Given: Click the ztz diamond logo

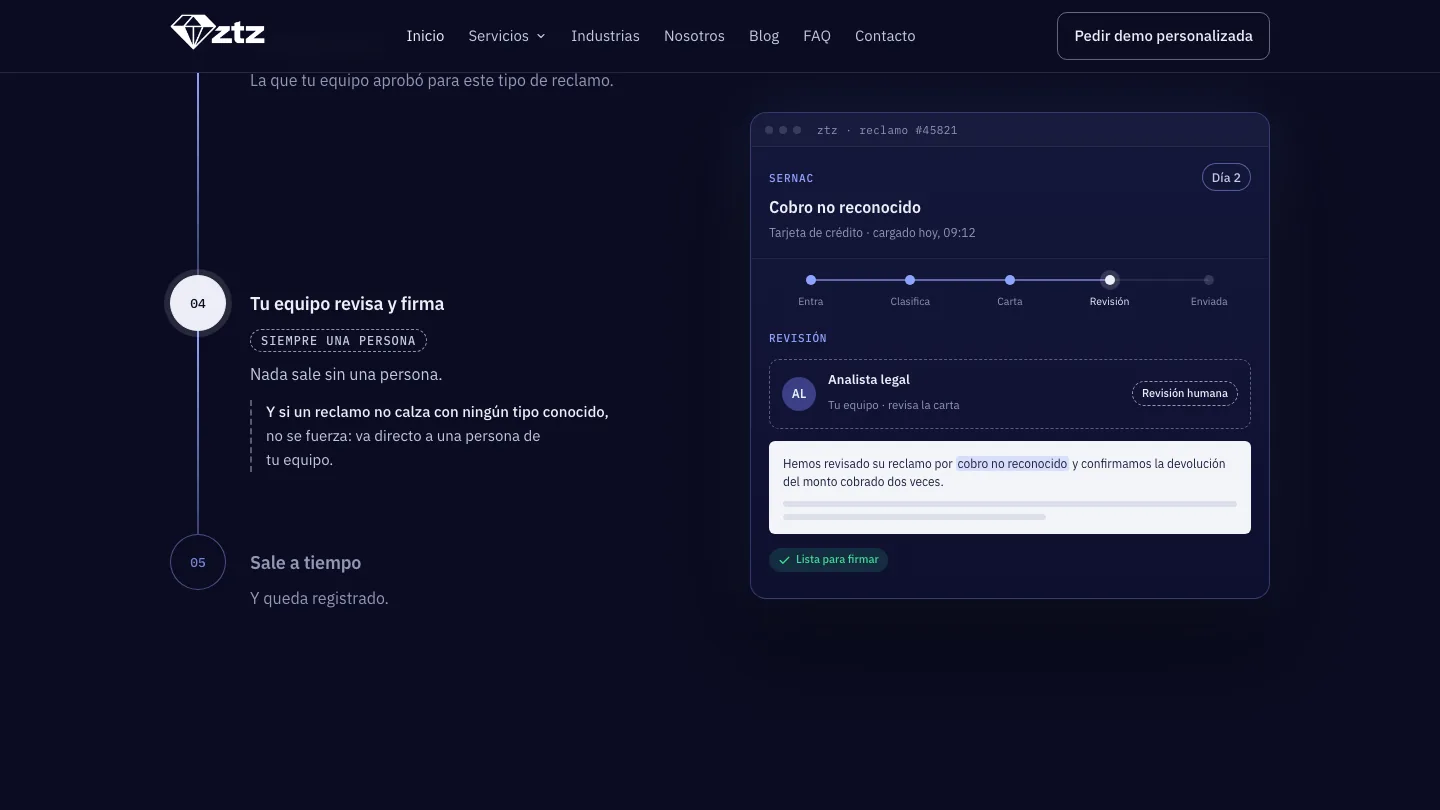Looking at the screenshot, I should pyautogui.click(x=218, y=32).
